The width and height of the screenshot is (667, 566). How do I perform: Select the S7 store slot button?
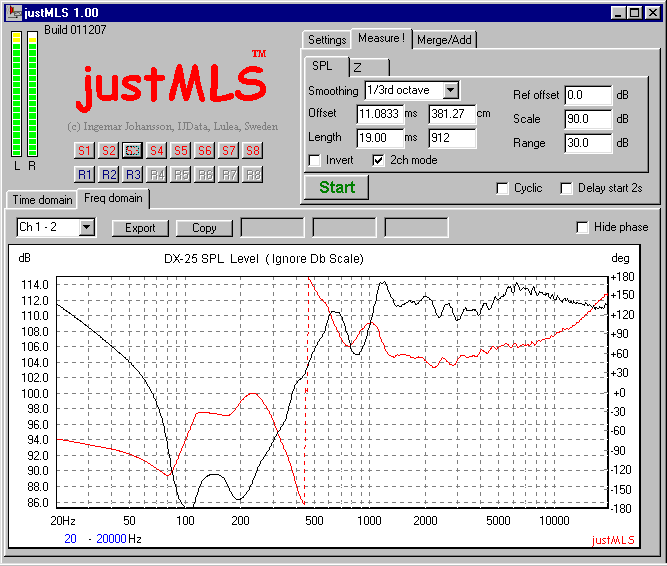(228, 151)
